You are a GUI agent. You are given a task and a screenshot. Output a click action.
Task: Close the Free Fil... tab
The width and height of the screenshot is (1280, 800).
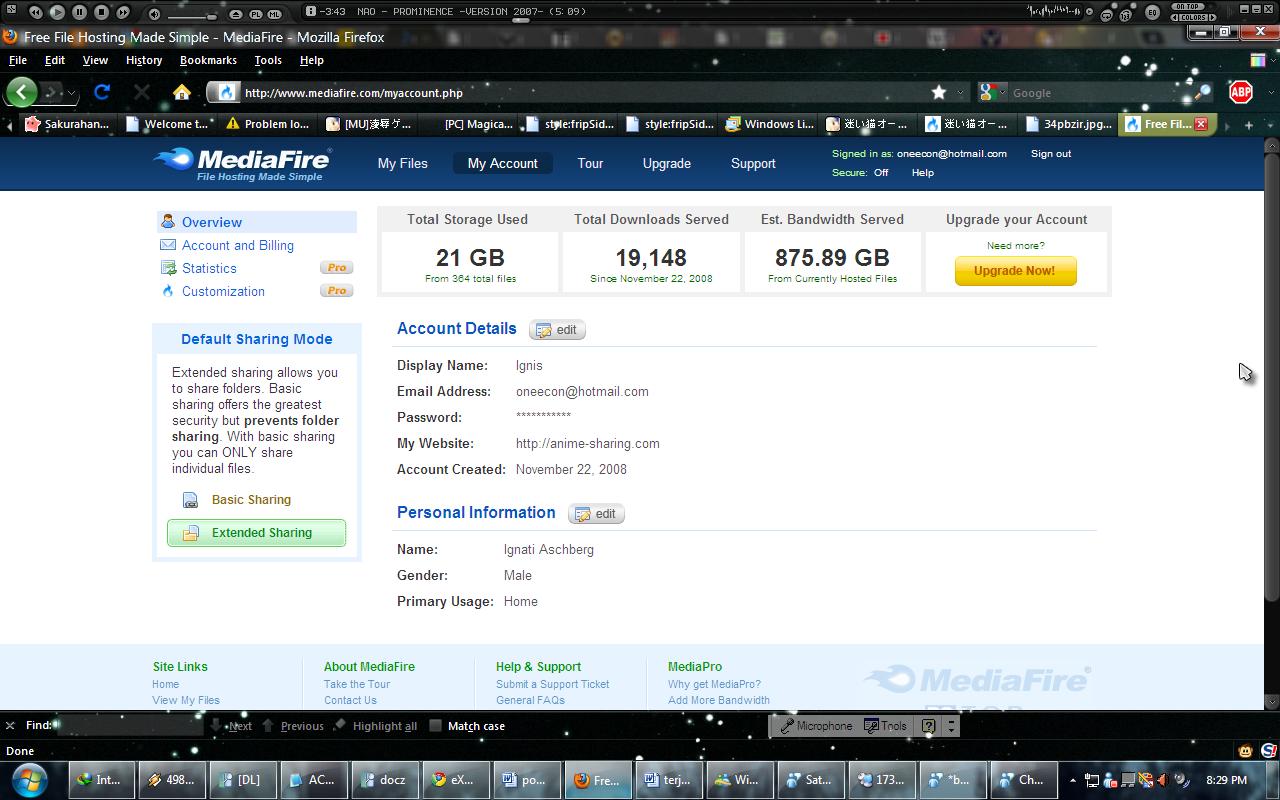[x=1201, y=124]
